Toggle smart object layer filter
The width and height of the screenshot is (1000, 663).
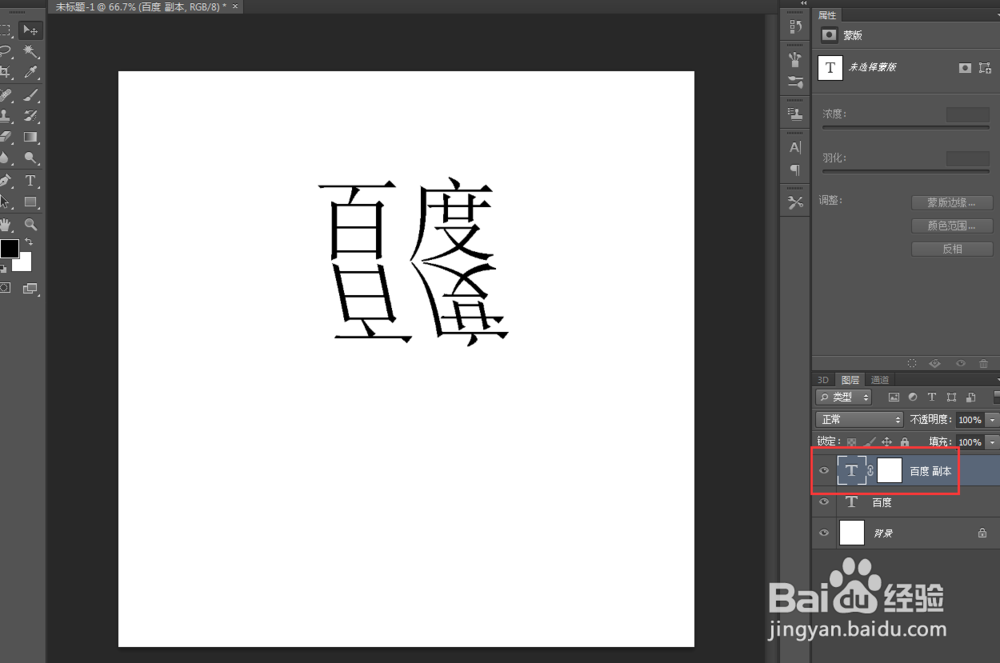[971, 397]
